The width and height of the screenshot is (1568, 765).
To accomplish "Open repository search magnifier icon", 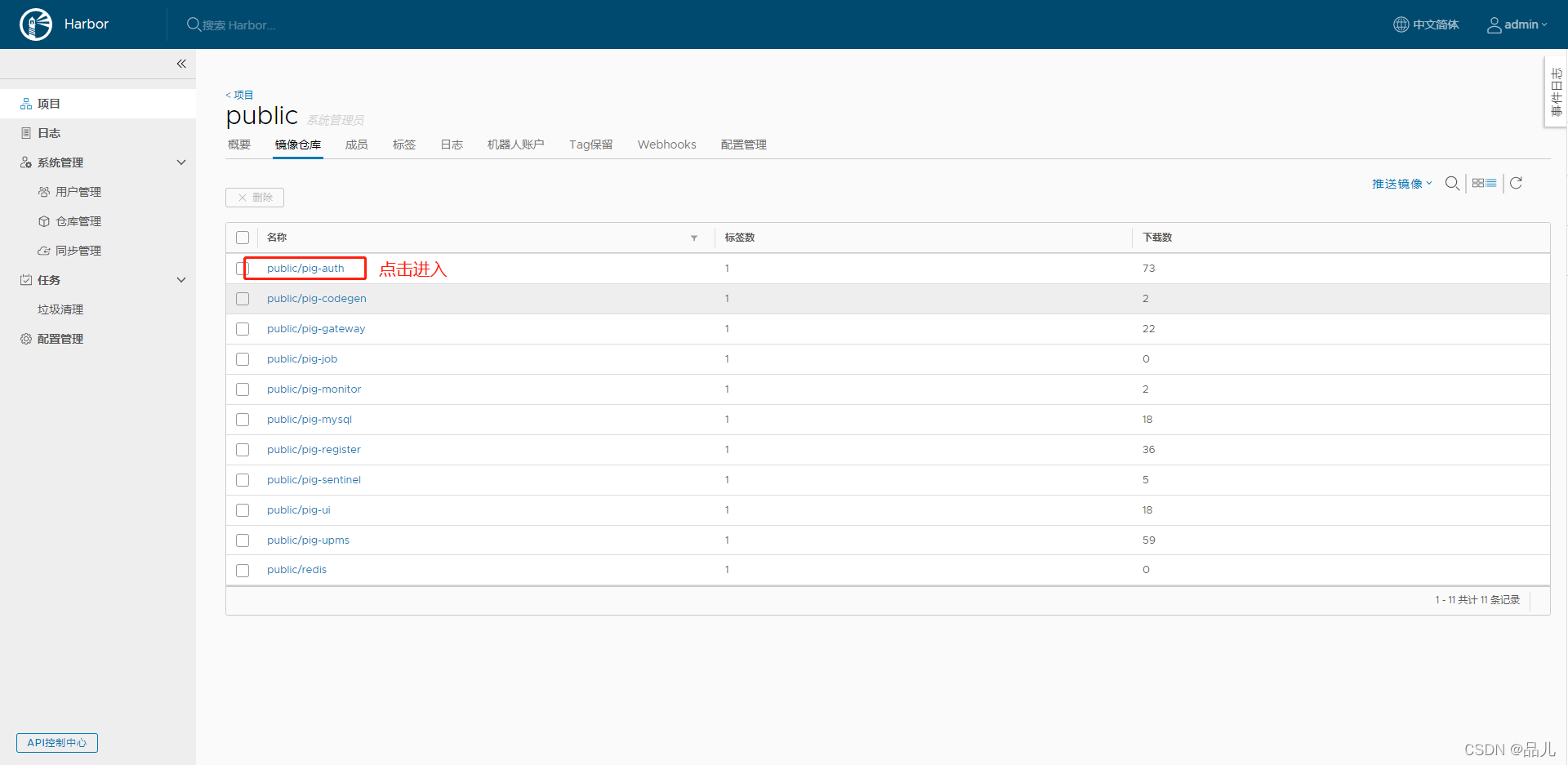I will point(1452,183).
